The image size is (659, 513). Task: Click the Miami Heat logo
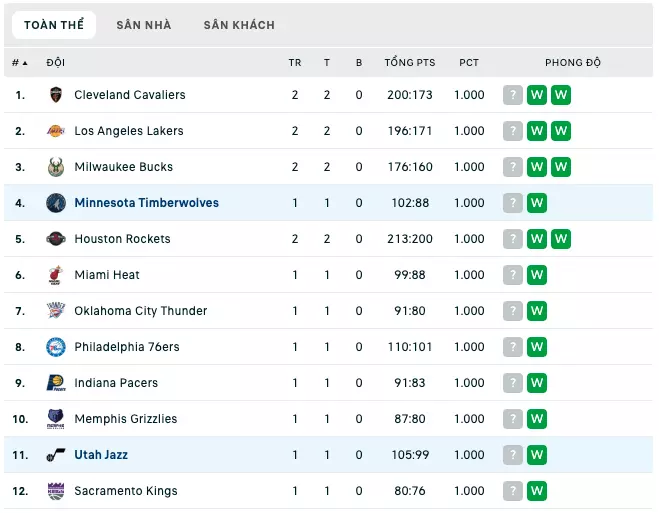pyautogui.click(x=56, y=275)
